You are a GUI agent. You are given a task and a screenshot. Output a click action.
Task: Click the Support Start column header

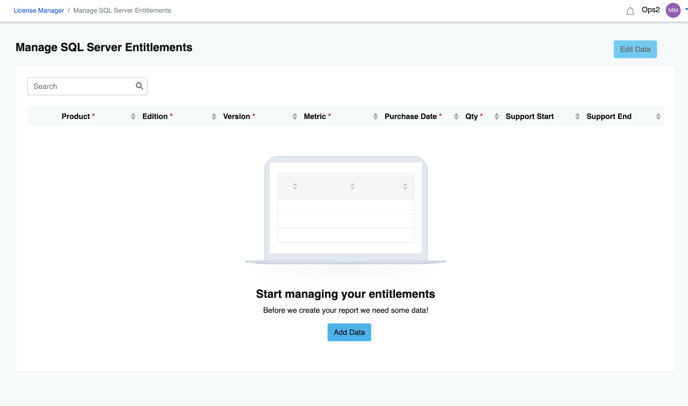point(530,116)
